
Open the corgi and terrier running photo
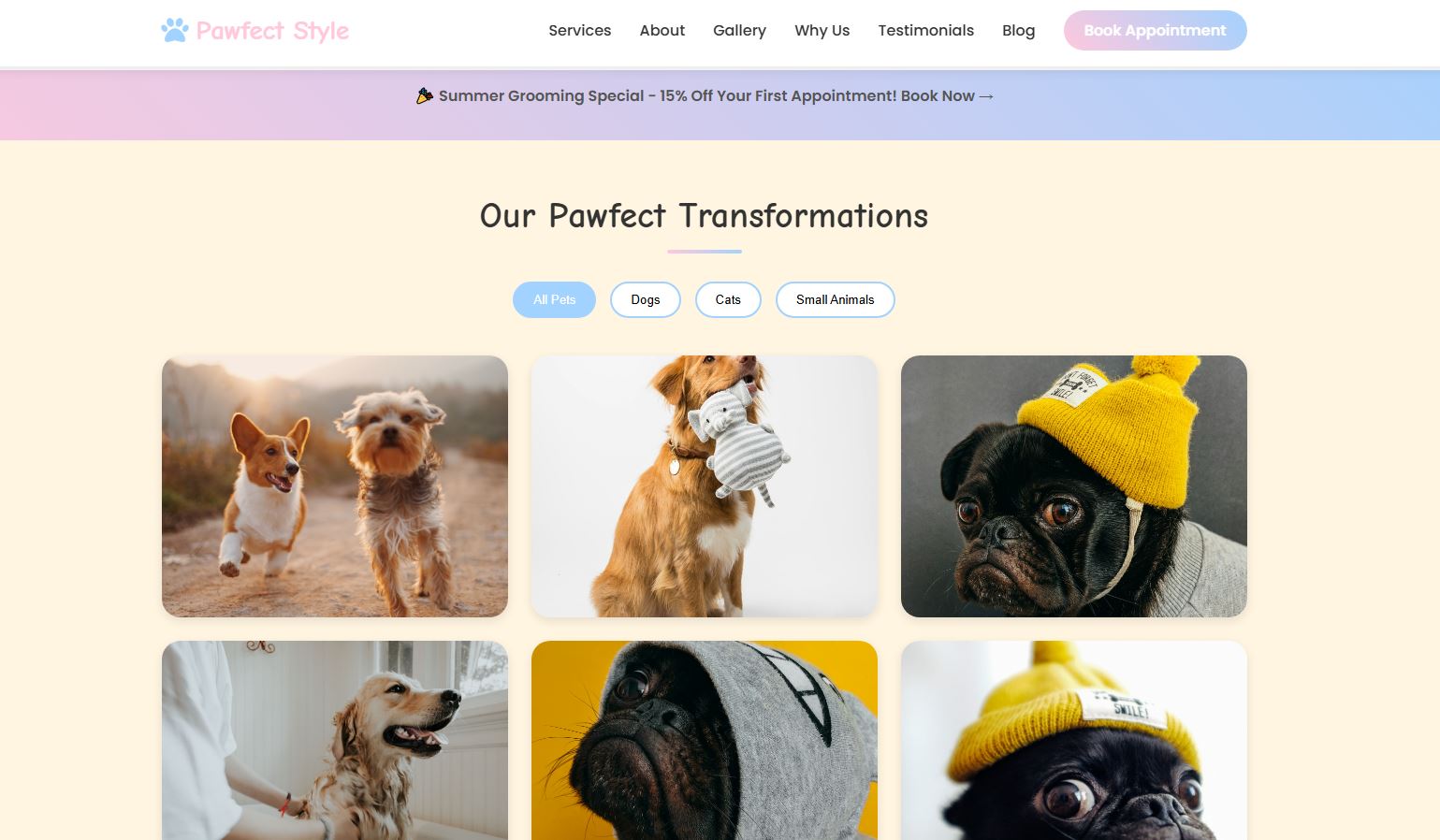[x=335, y=485]
